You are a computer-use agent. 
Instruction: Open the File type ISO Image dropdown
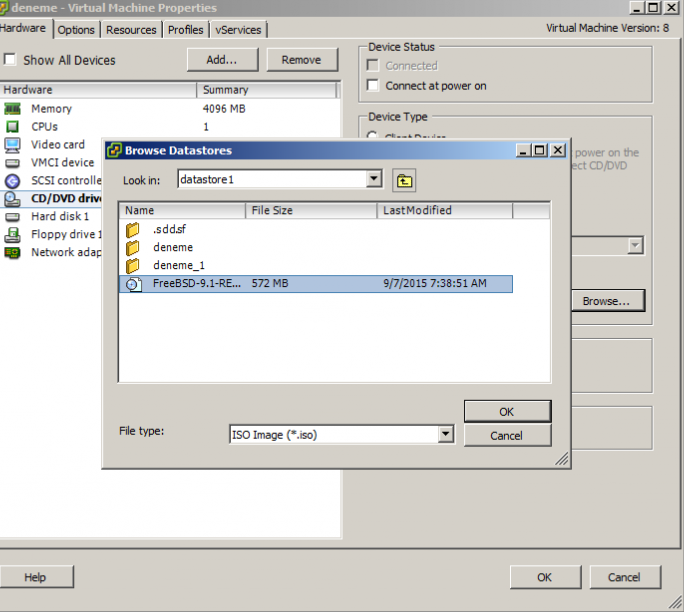tap(445, 435)
